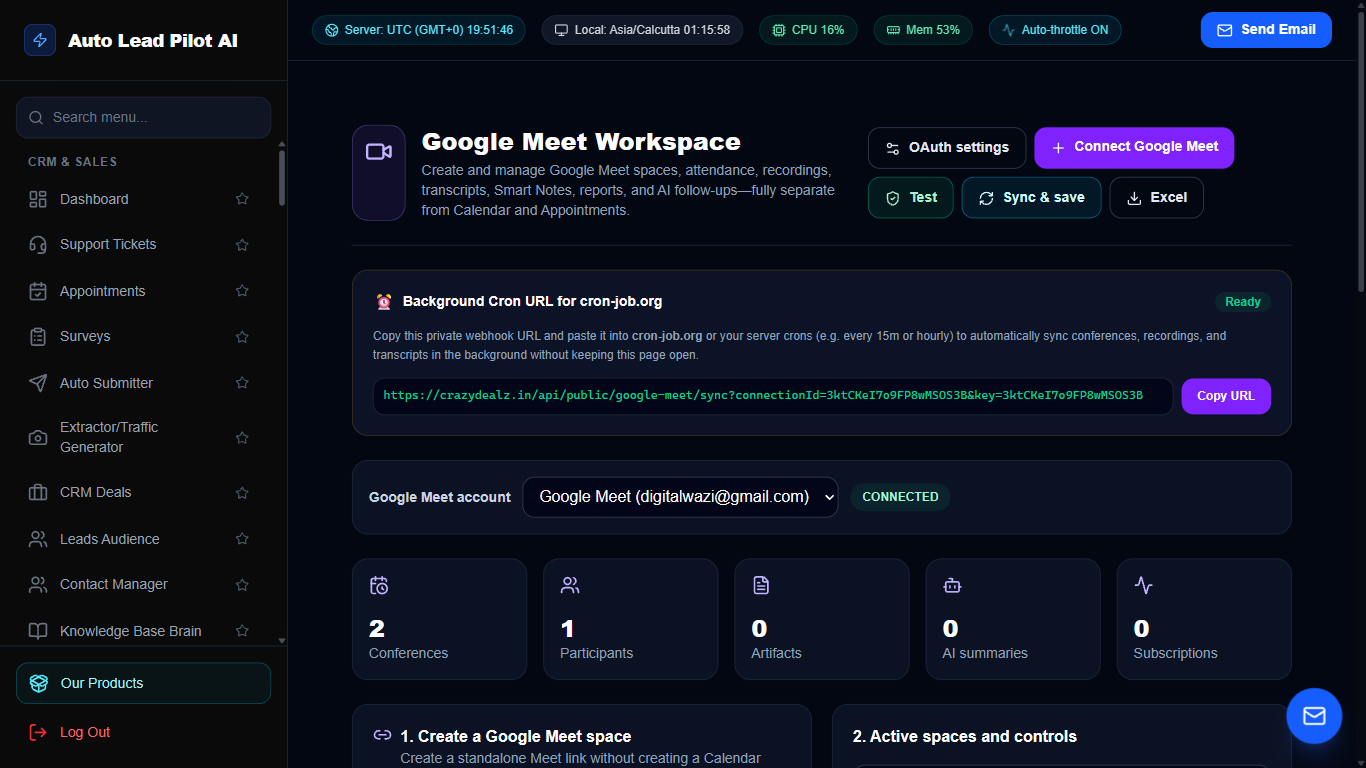Click the "0 AI summaries" stat card
Image resolution: width=1366 pixels, height=768 pixels.
click(1013, 619)
